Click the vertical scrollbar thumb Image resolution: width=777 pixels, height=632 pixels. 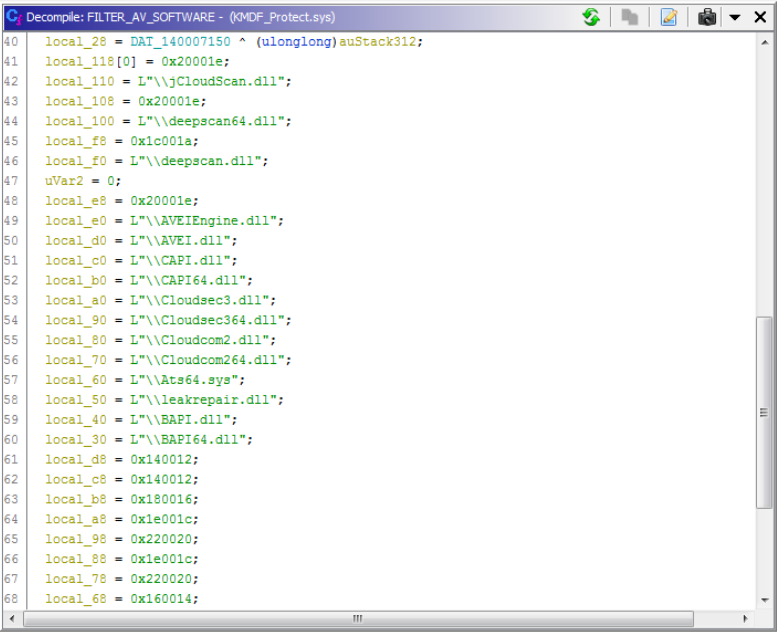[764, 412]
